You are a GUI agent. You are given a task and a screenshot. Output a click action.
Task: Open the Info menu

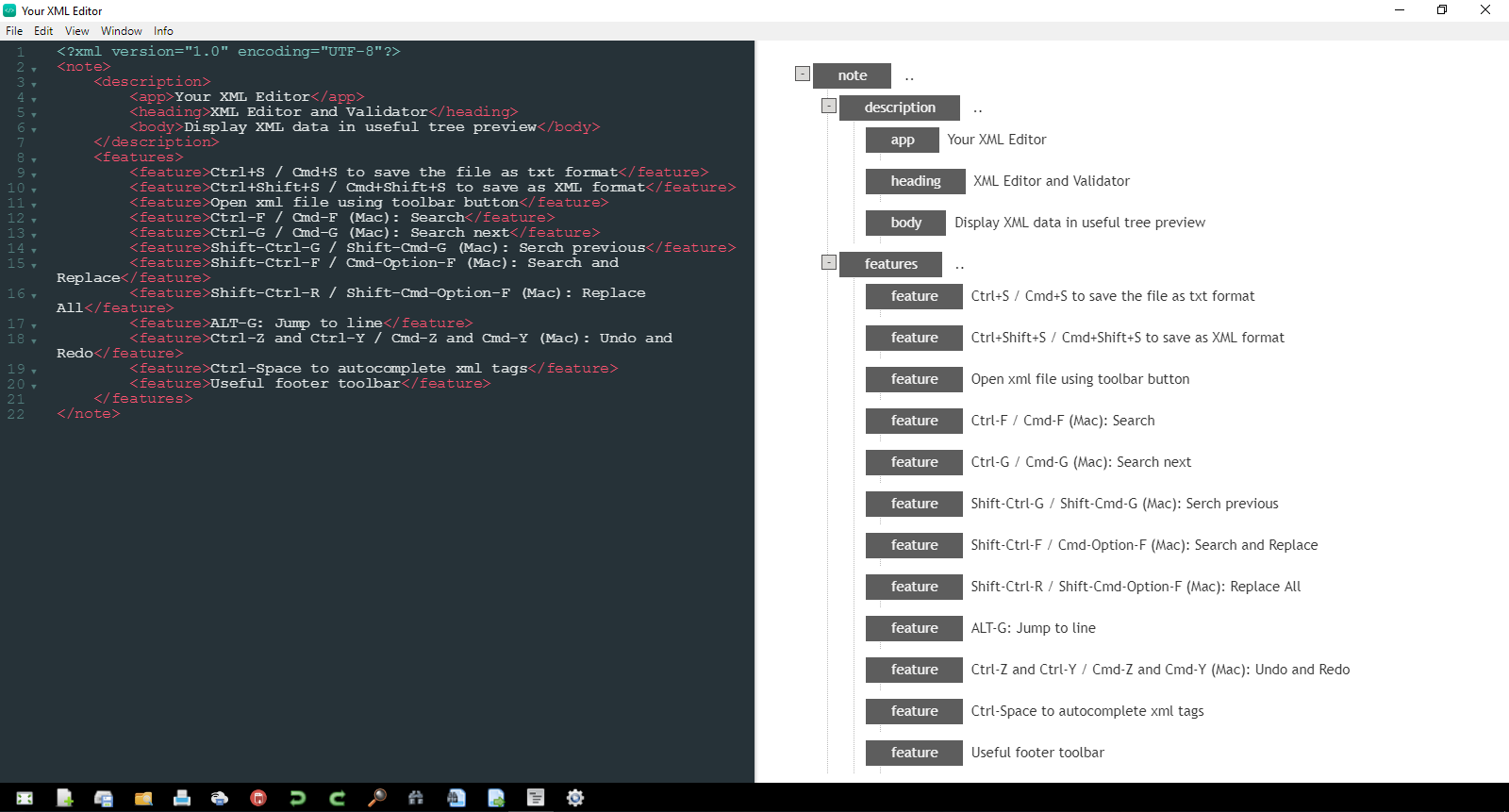click(x=164, y=31)
